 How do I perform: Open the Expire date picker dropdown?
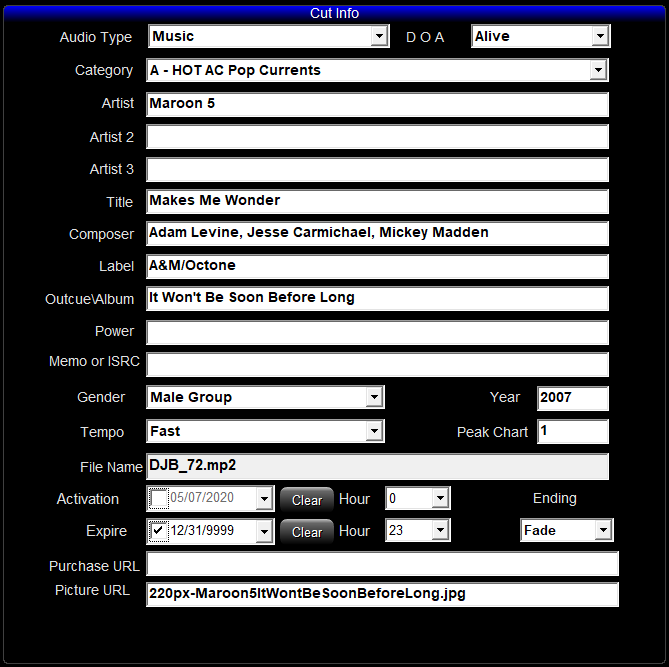(265, 531)
